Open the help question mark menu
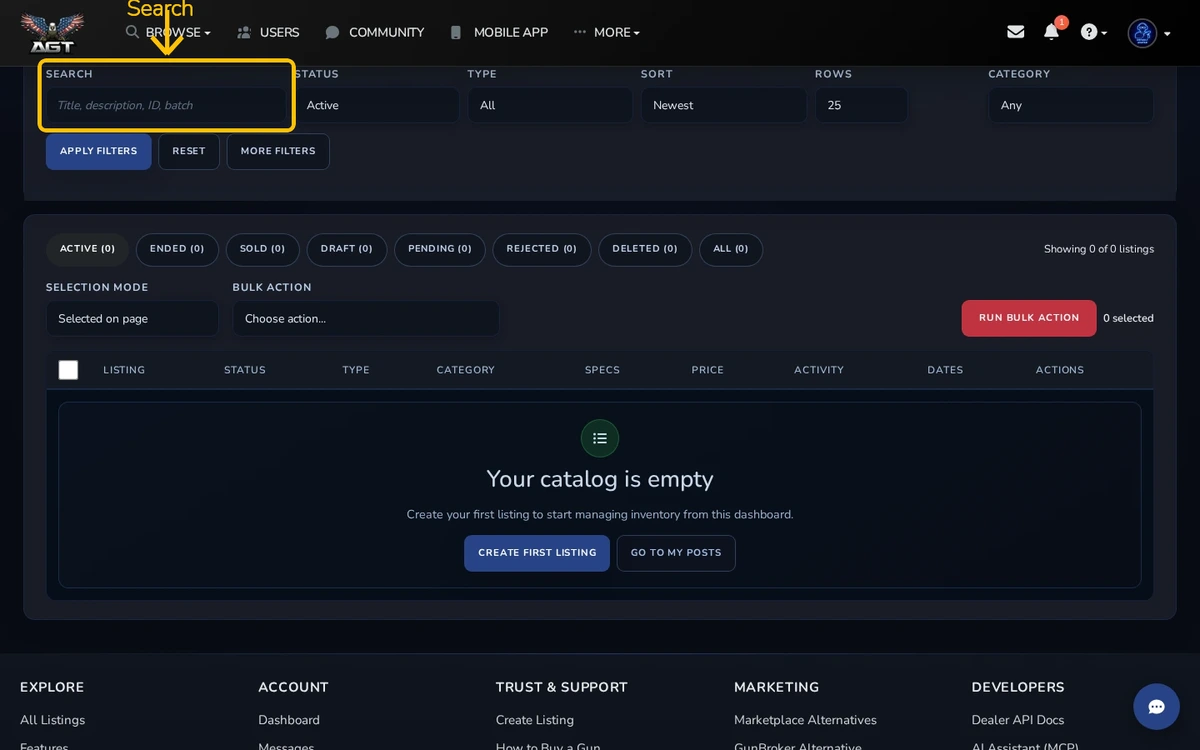The image size is (1200, 750). point(1094,32)
